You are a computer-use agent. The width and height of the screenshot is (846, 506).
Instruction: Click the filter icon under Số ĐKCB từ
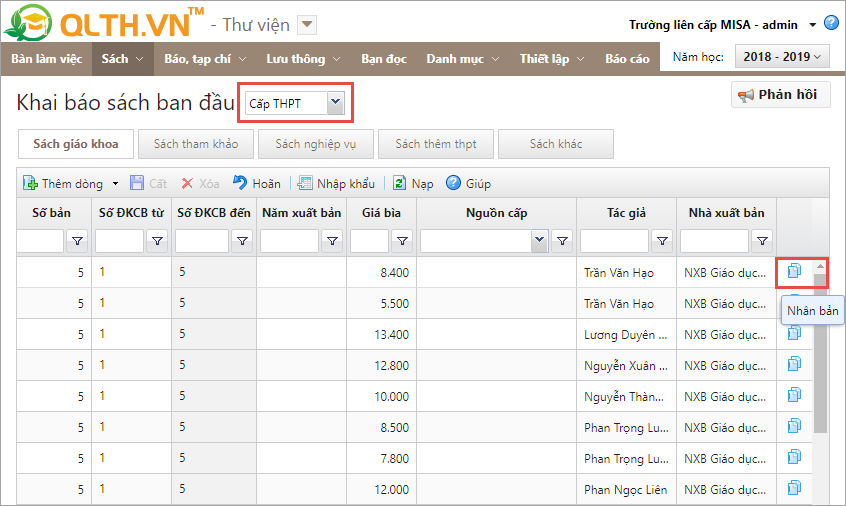[157, 241]
